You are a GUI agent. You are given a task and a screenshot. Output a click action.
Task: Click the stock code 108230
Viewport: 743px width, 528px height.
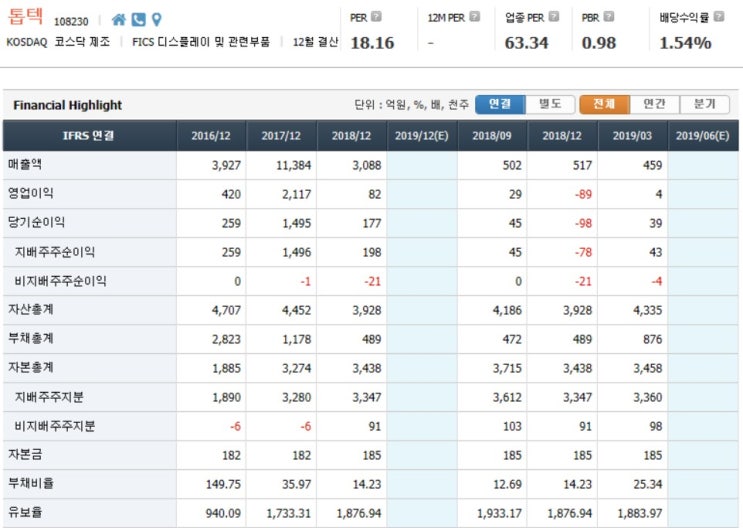[71, 22]
